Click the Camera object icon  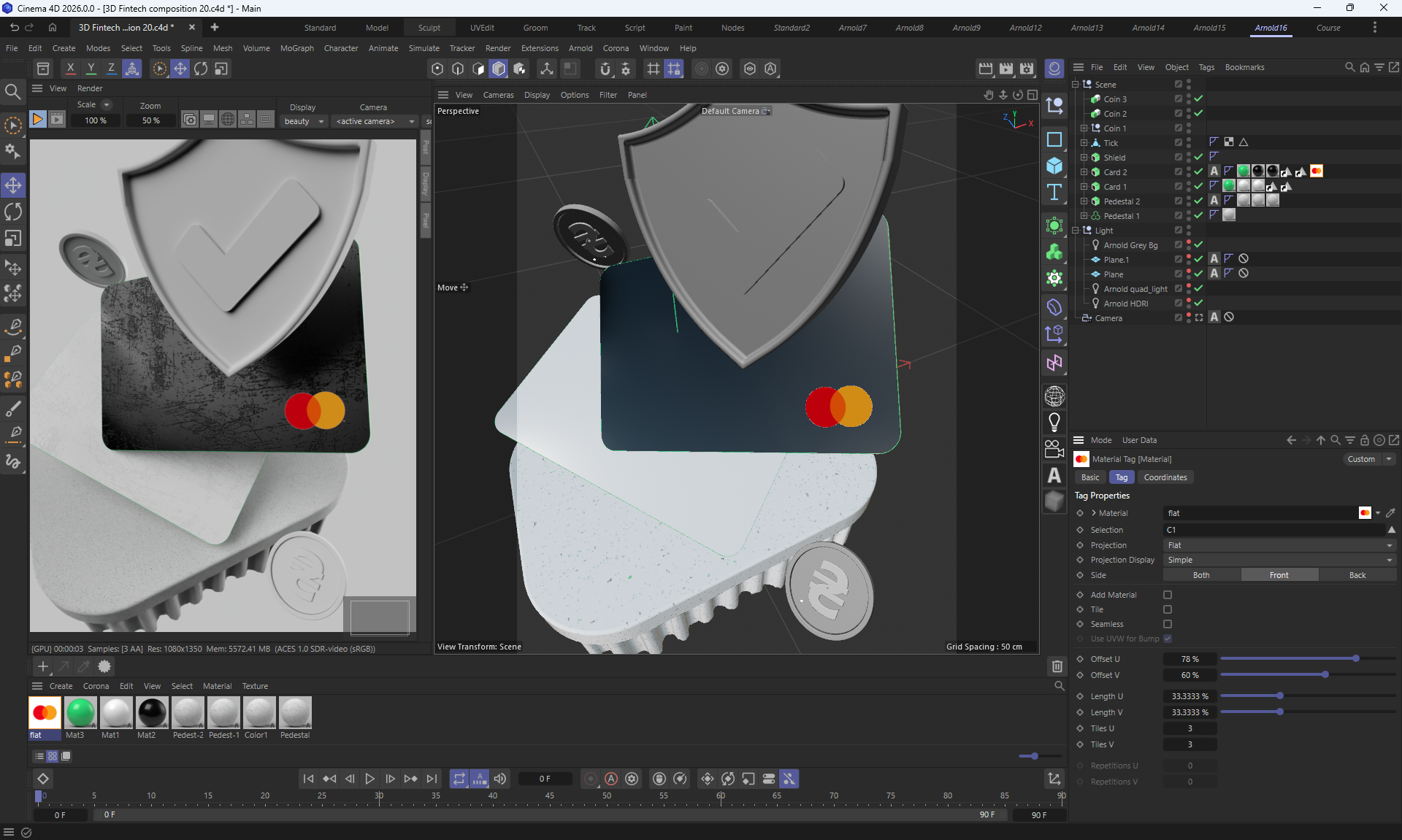1054,449
